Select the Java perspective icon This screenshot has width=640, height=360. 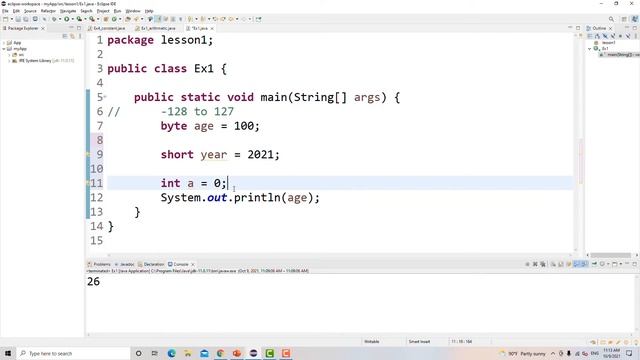click(635, 19)
